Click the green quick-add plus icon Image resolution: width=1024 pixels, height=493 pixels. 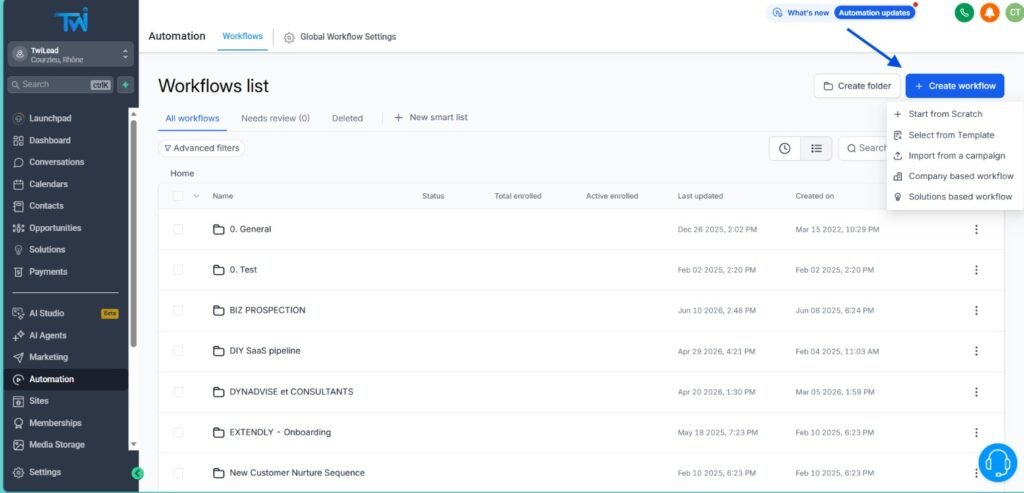[125, 84]
